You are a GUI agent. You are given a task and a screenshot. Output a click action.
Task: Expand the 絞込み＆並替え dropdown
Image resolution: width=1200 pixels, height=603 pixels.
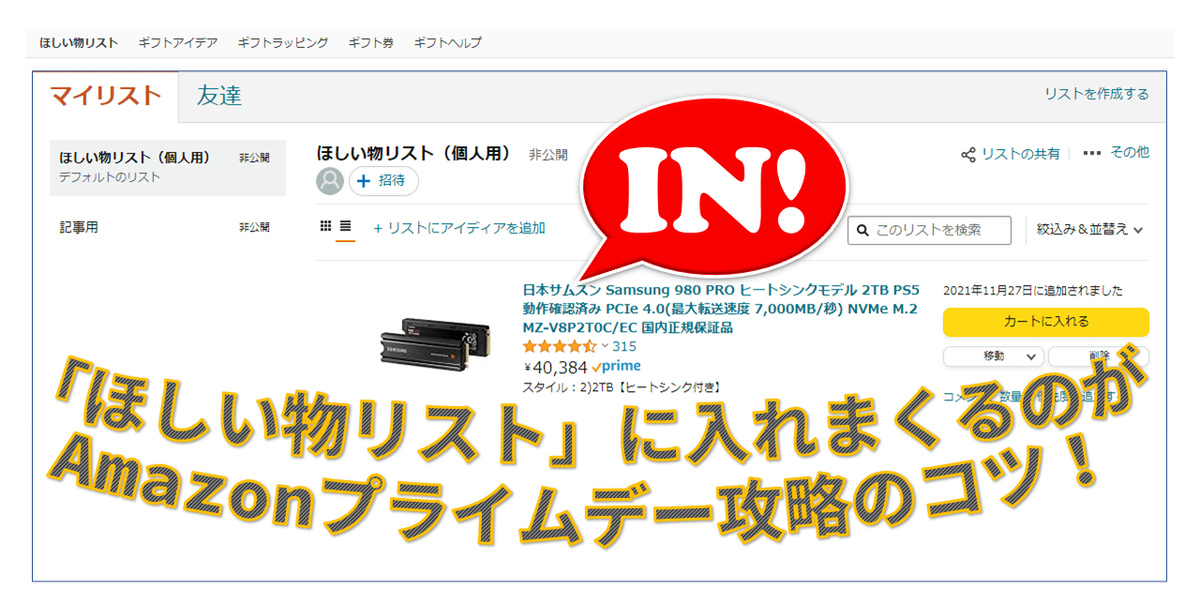[1089, 229]
